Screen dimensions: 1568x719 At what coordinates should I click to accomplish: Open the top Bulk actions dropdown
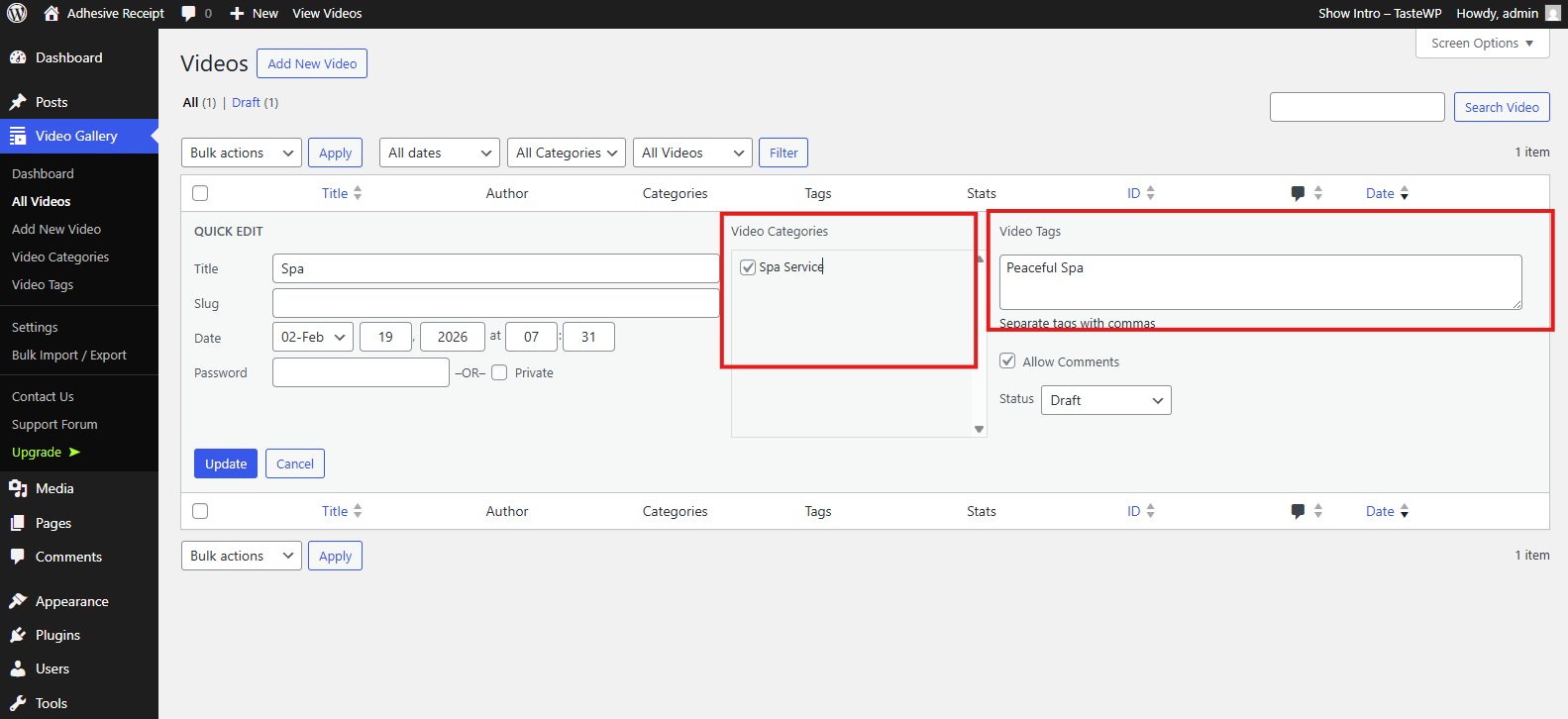click(242, 153)
